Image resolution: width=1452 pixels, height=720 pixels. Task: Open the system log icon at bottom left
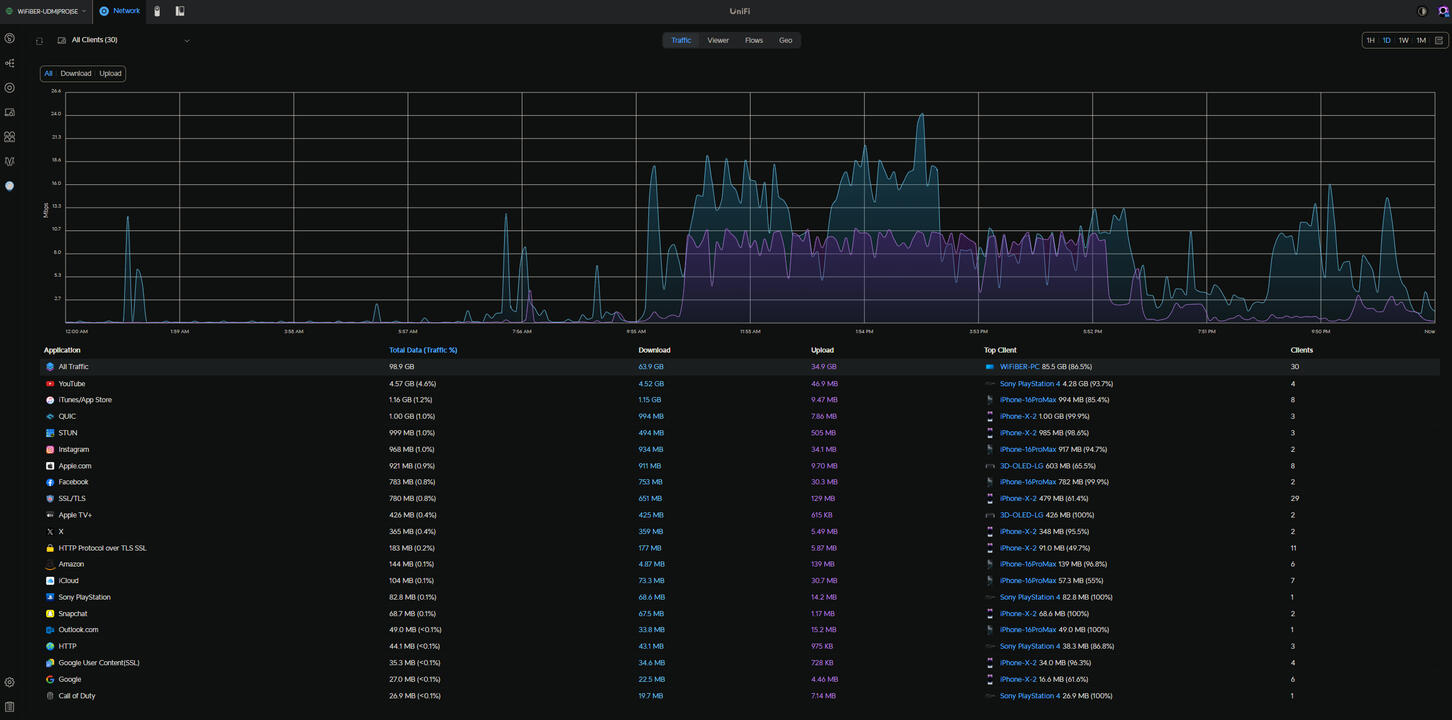pyautogui.click(x=10, y=706)
